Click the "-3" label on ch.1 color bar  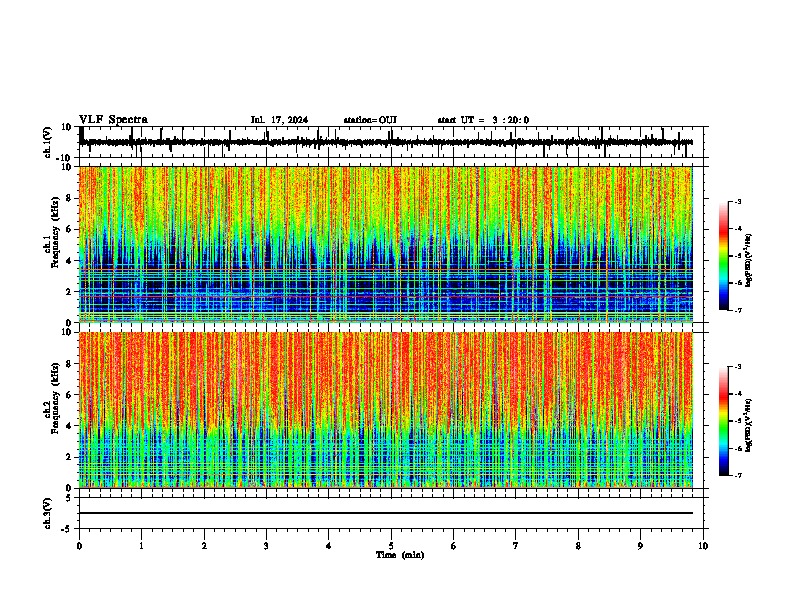738,202
